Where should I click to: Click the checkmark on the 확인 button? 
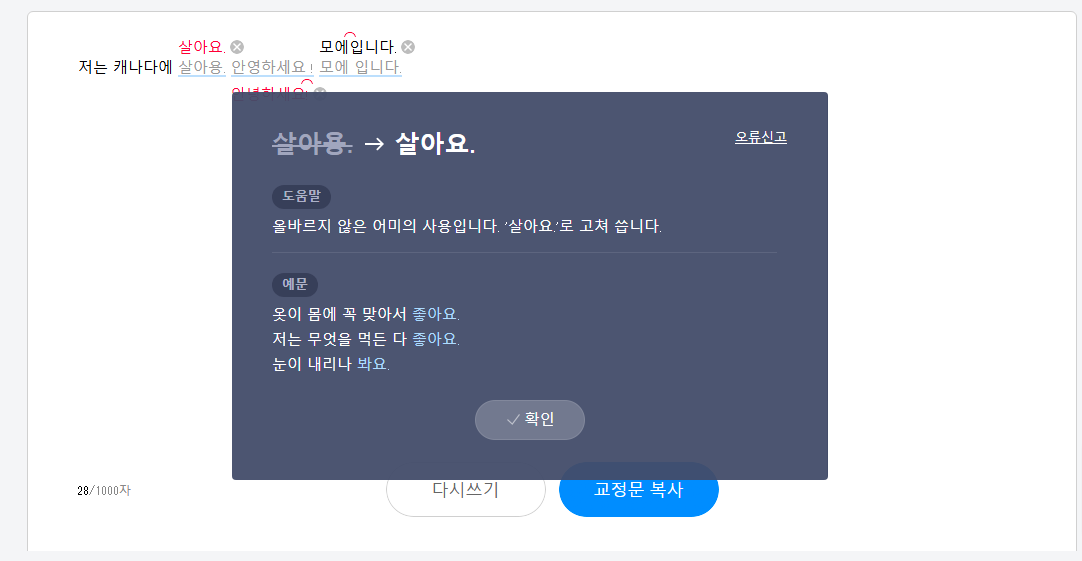(x=513, y=420)
